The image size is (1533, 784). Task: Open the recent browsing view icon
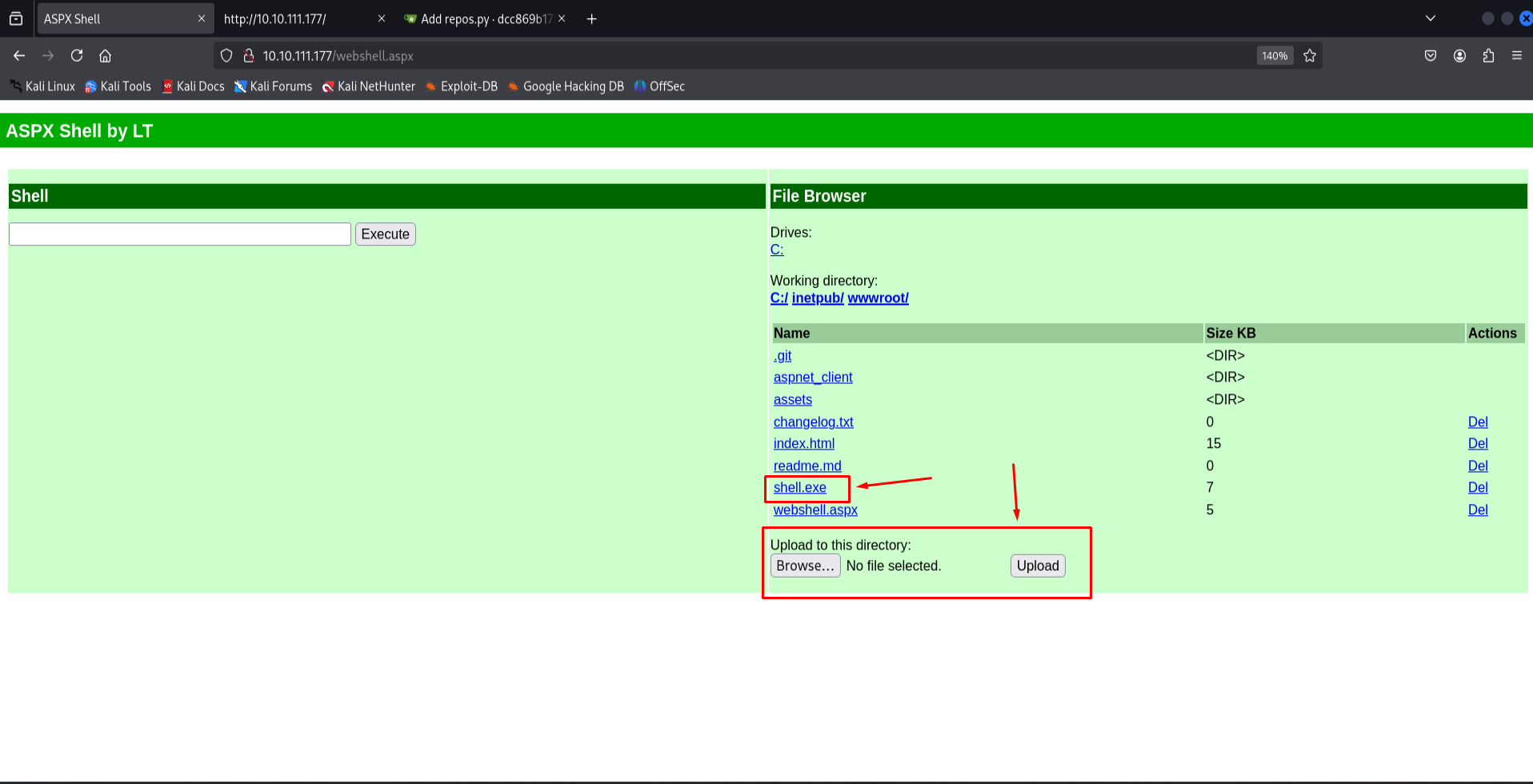(16, 18)
